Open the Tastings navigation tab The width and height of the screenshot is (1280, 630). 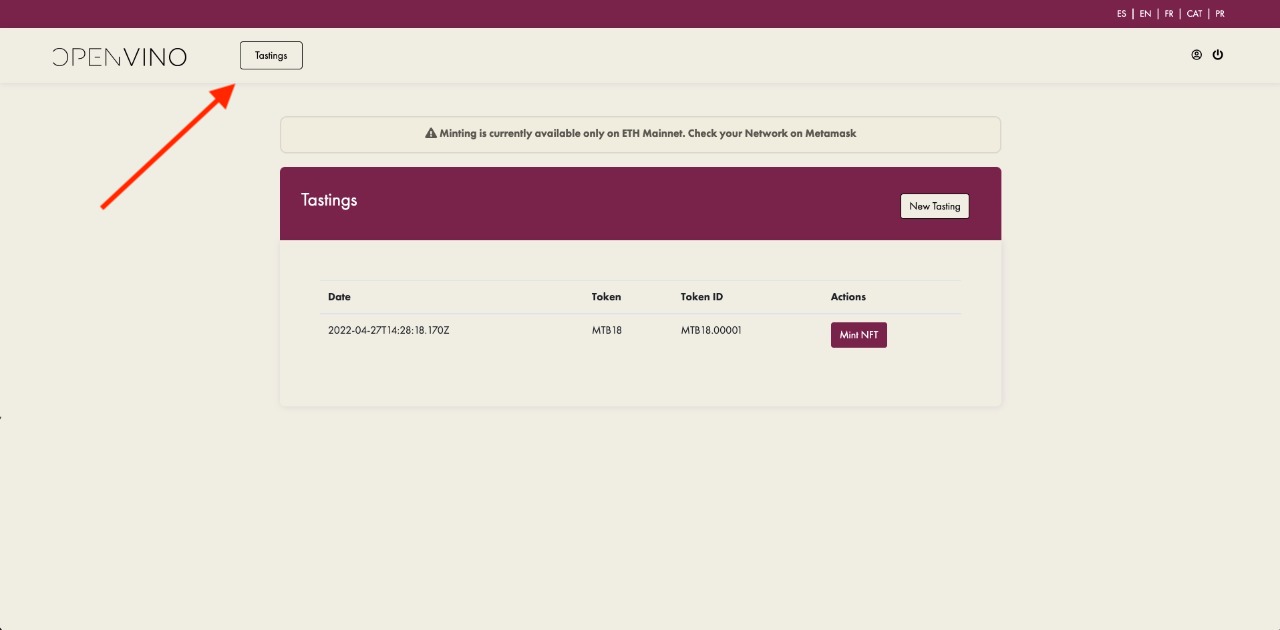[271, 56]
